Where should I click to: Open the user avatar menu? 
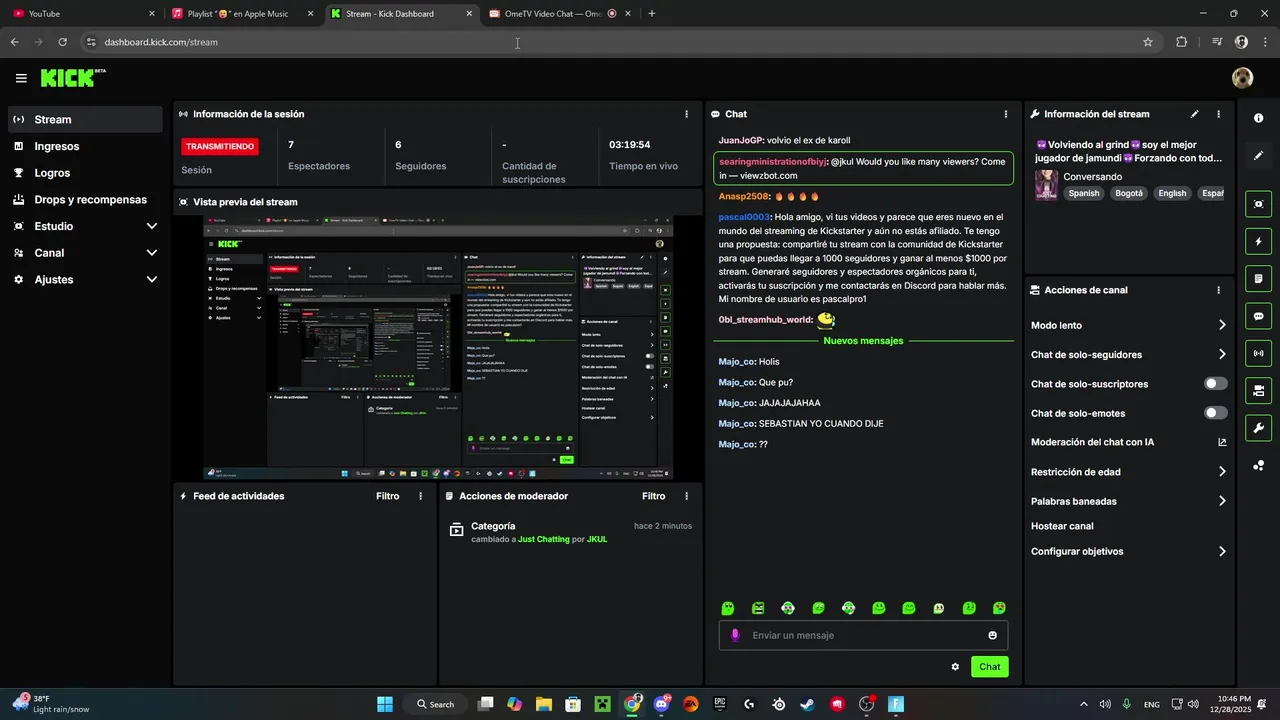[1242, 78]
